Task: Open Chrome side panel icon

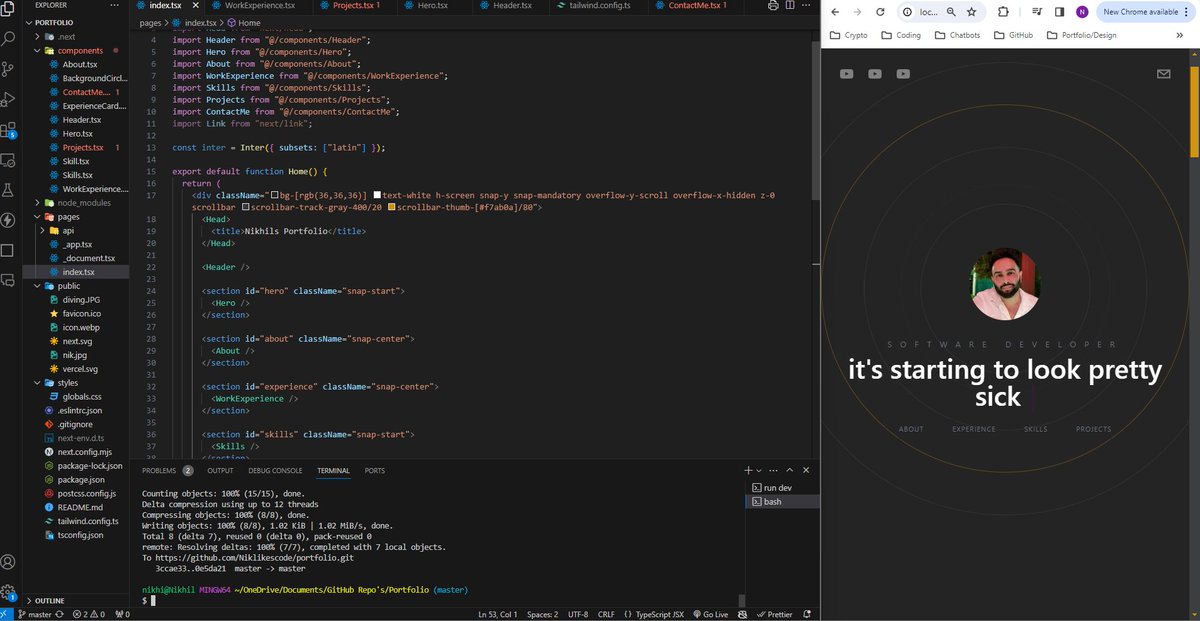Action: [x=1060, y=12]
